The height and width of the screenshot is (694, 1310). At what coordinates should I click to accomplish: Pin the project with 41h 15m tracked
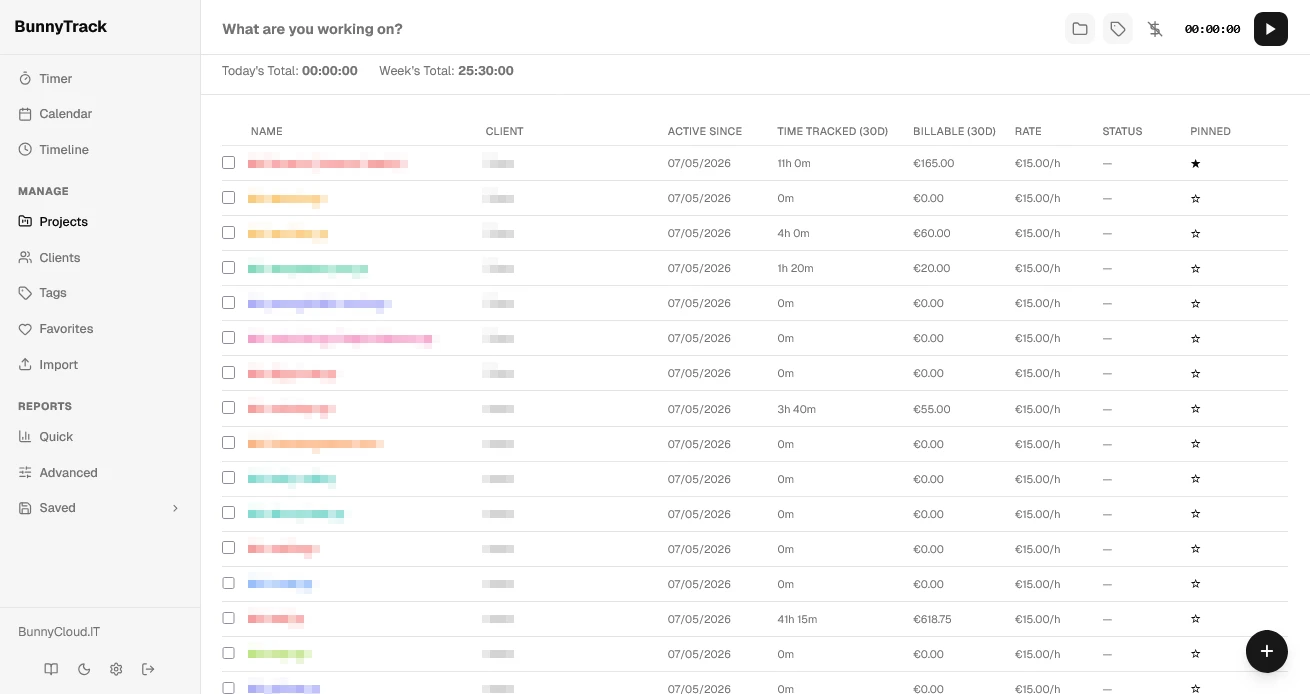1195,619
